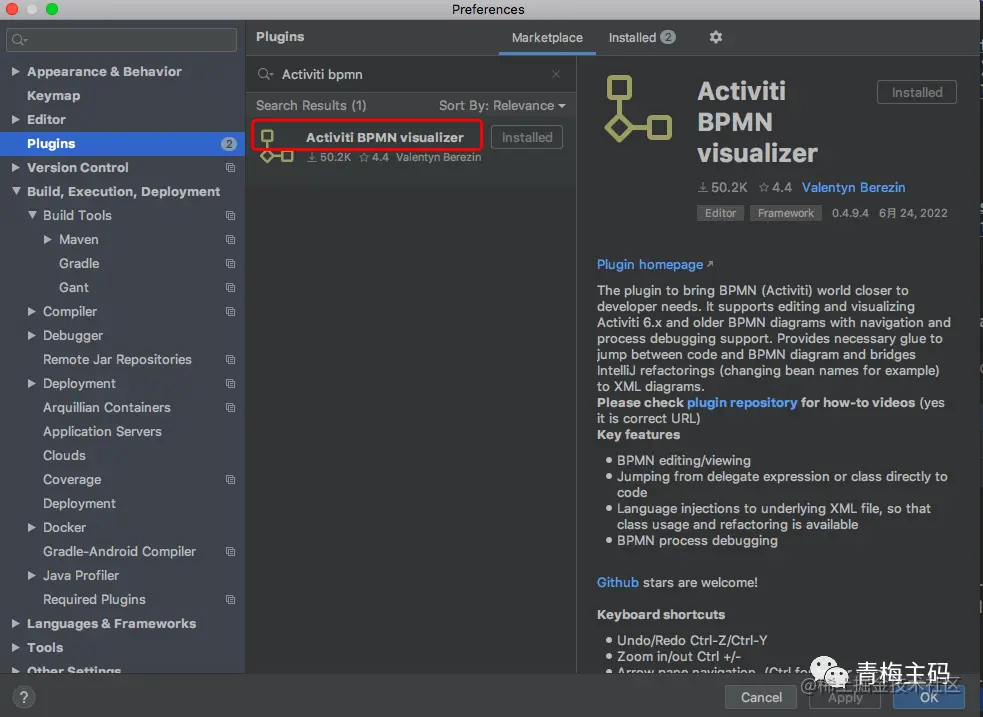This screenshot has height=717, width=983.
Task: Open the plugin repository link
Action: (742, 402)
